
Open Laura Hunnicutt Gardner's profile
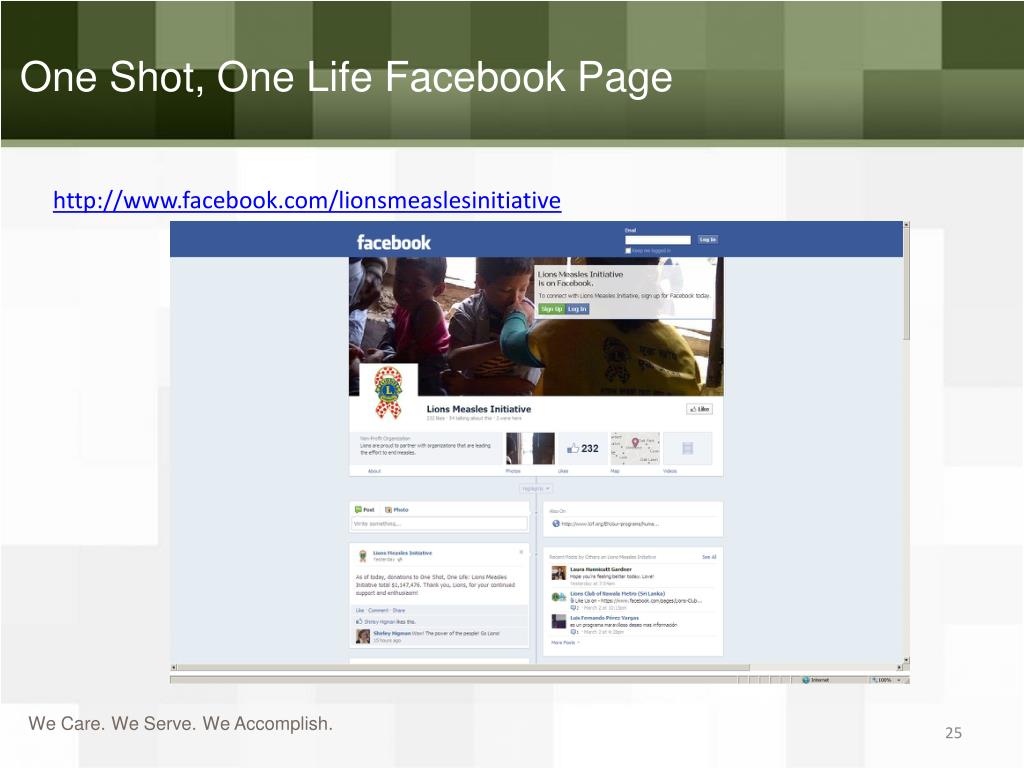coord(601,569)
